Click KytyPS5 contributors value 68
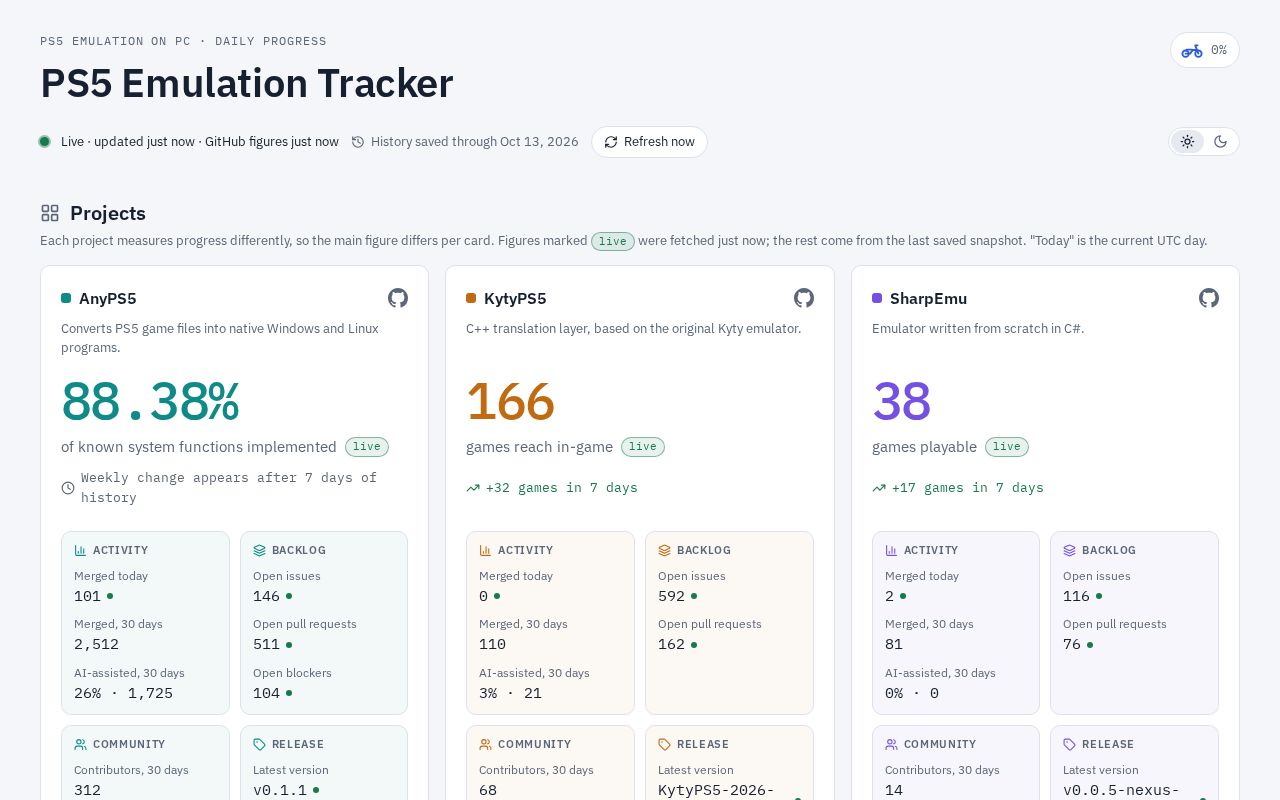 [488, 790]
